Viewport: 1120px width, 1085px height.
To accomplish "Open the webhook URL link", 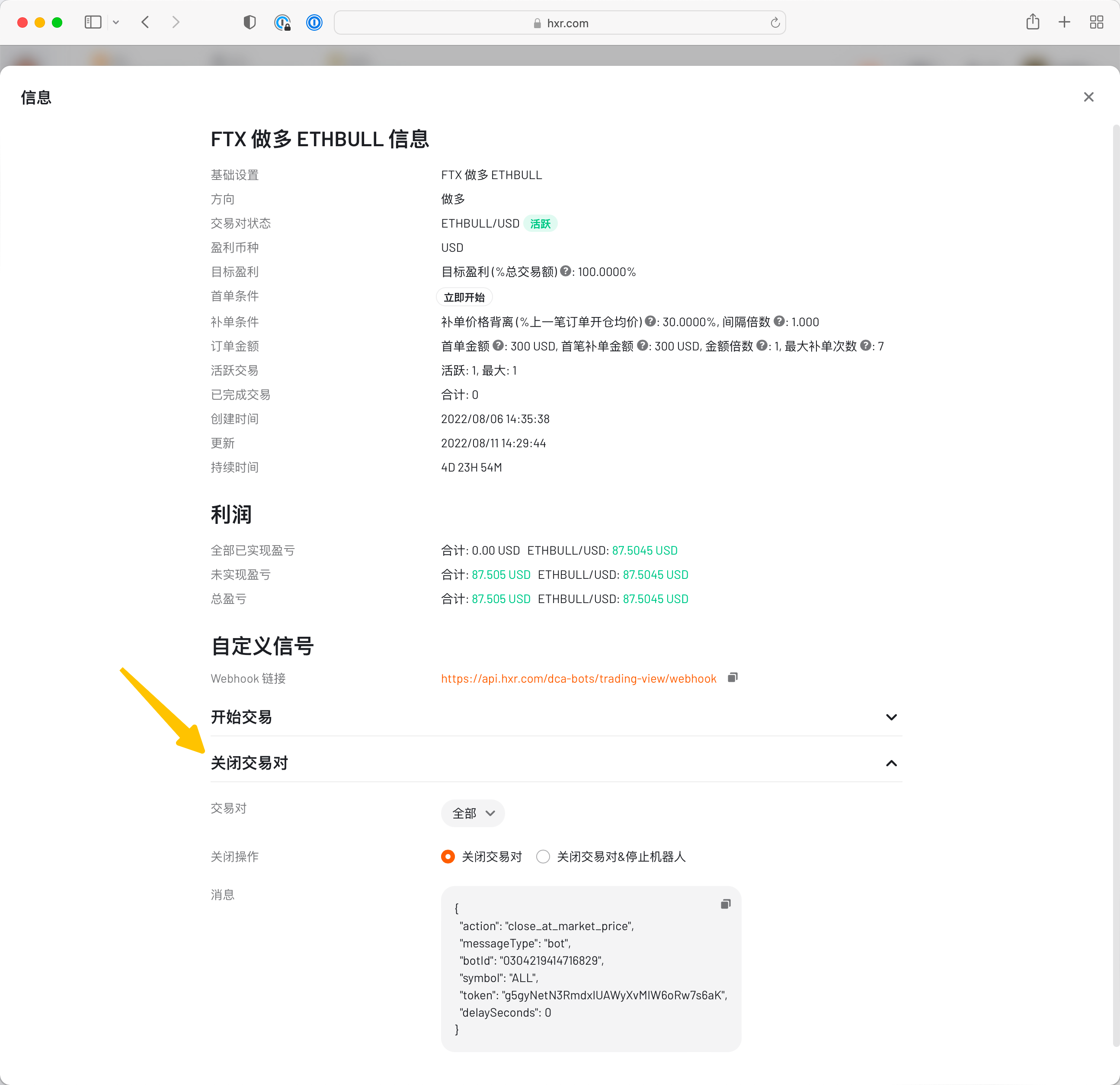I will pos(578,678).
